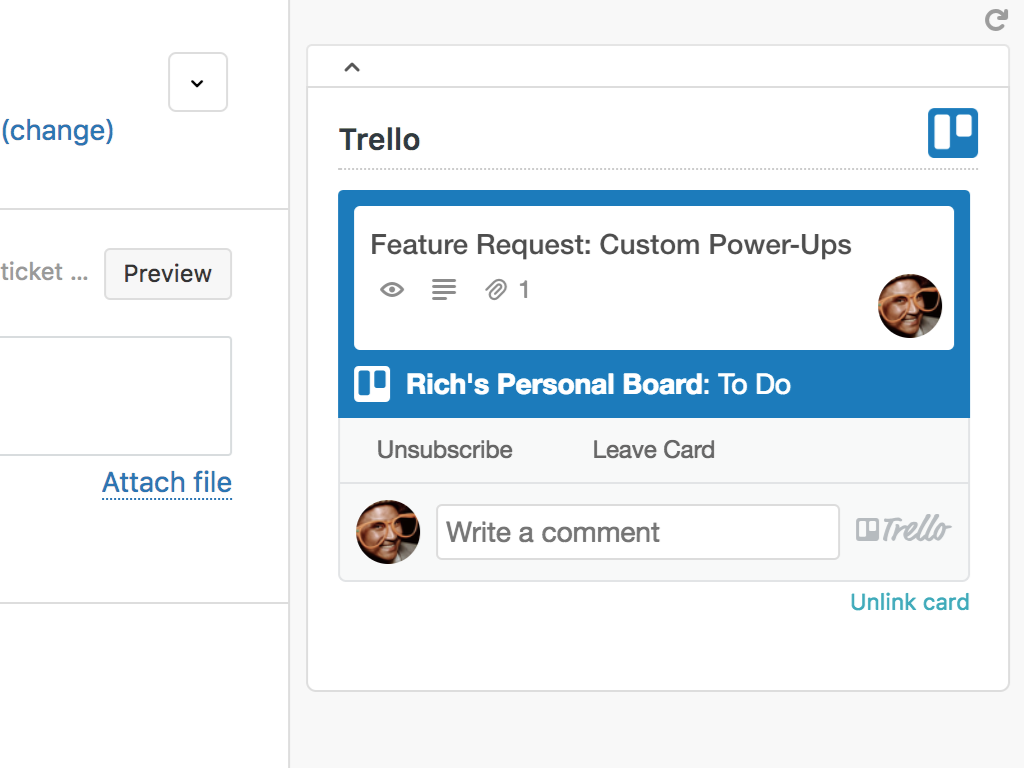Open the dropdown arrow near the change link
This screenshot has width=1024, height=768.
(x=197, y=82)
